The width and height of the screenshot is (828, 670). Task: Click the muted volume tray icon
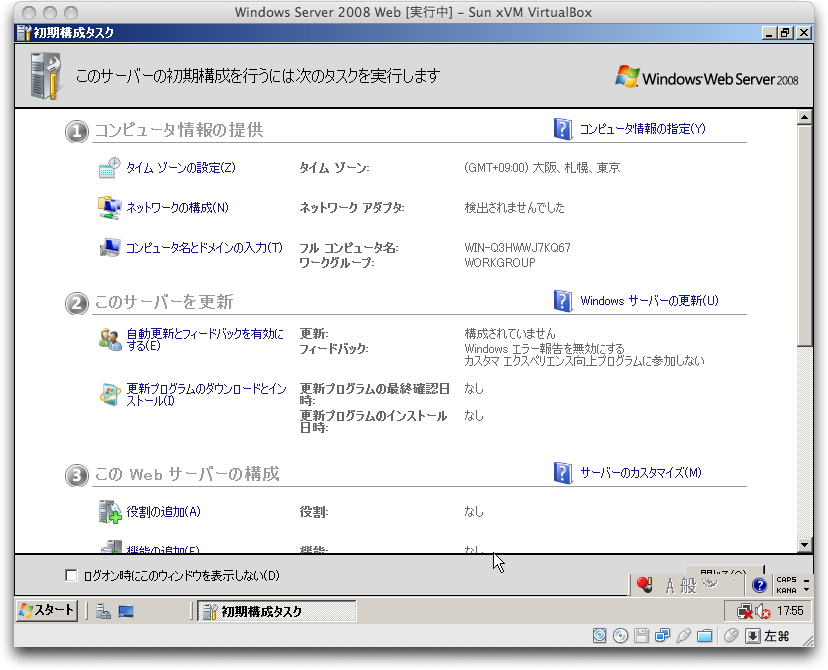763,611
